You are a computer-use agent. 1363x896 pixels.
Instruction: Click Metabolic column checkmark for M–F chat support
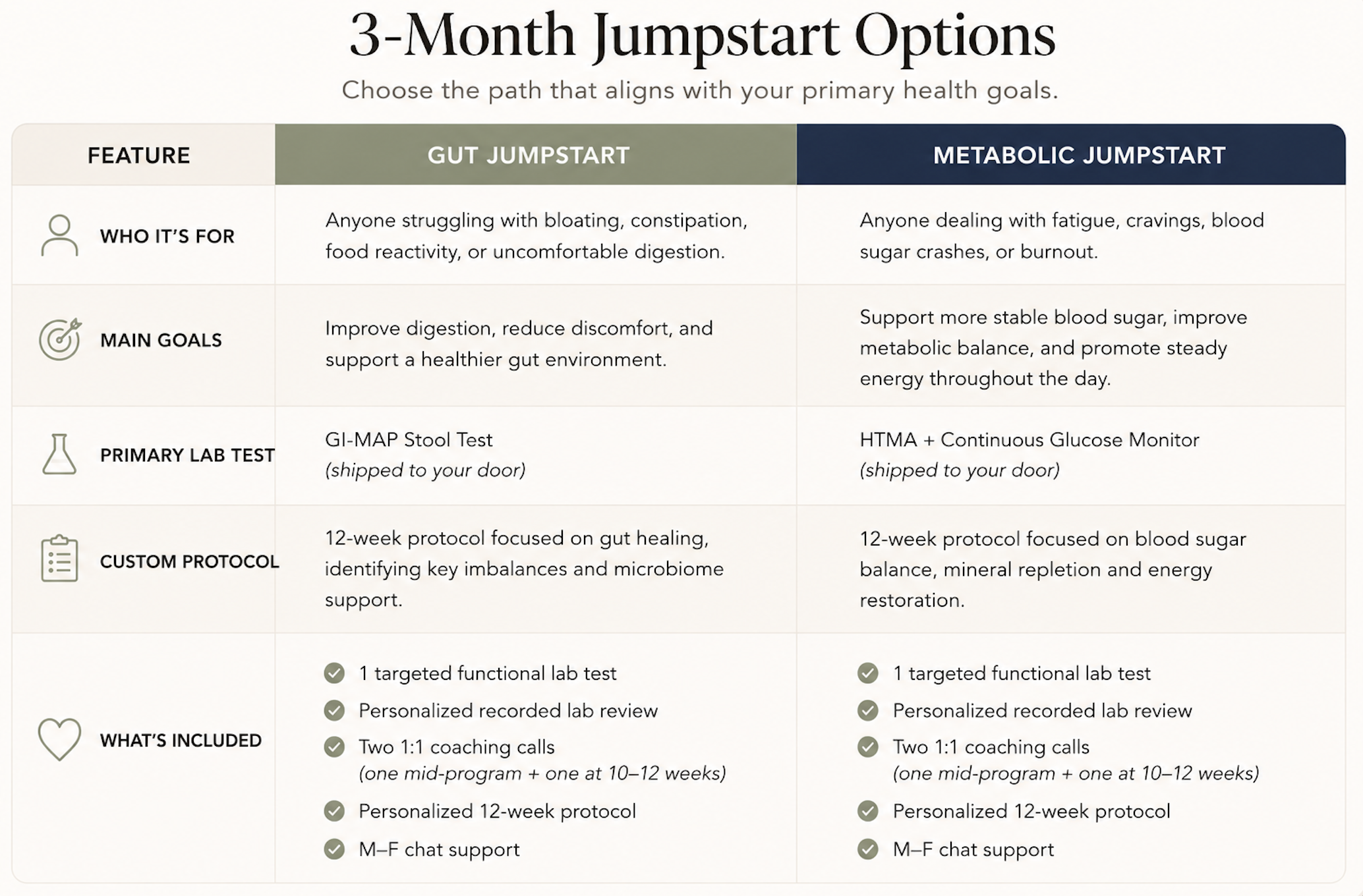point(868,849)
